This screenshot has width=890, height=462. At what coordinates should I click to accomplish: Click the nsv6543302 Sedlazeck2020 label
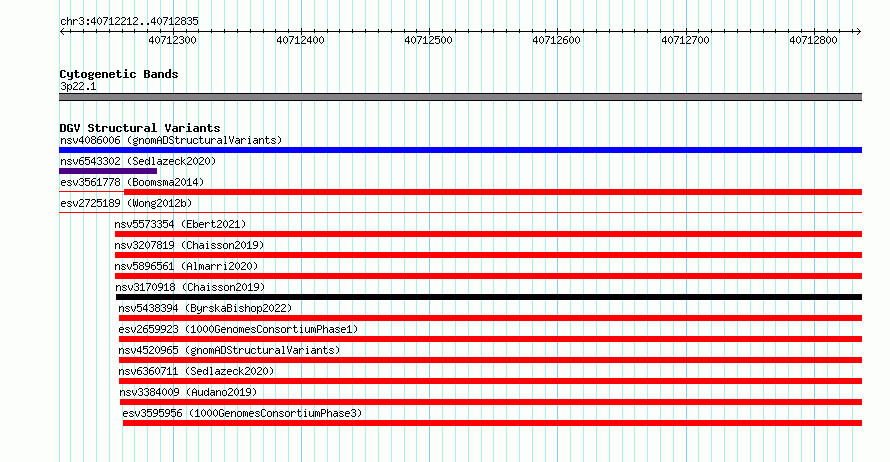pos(138,161)
